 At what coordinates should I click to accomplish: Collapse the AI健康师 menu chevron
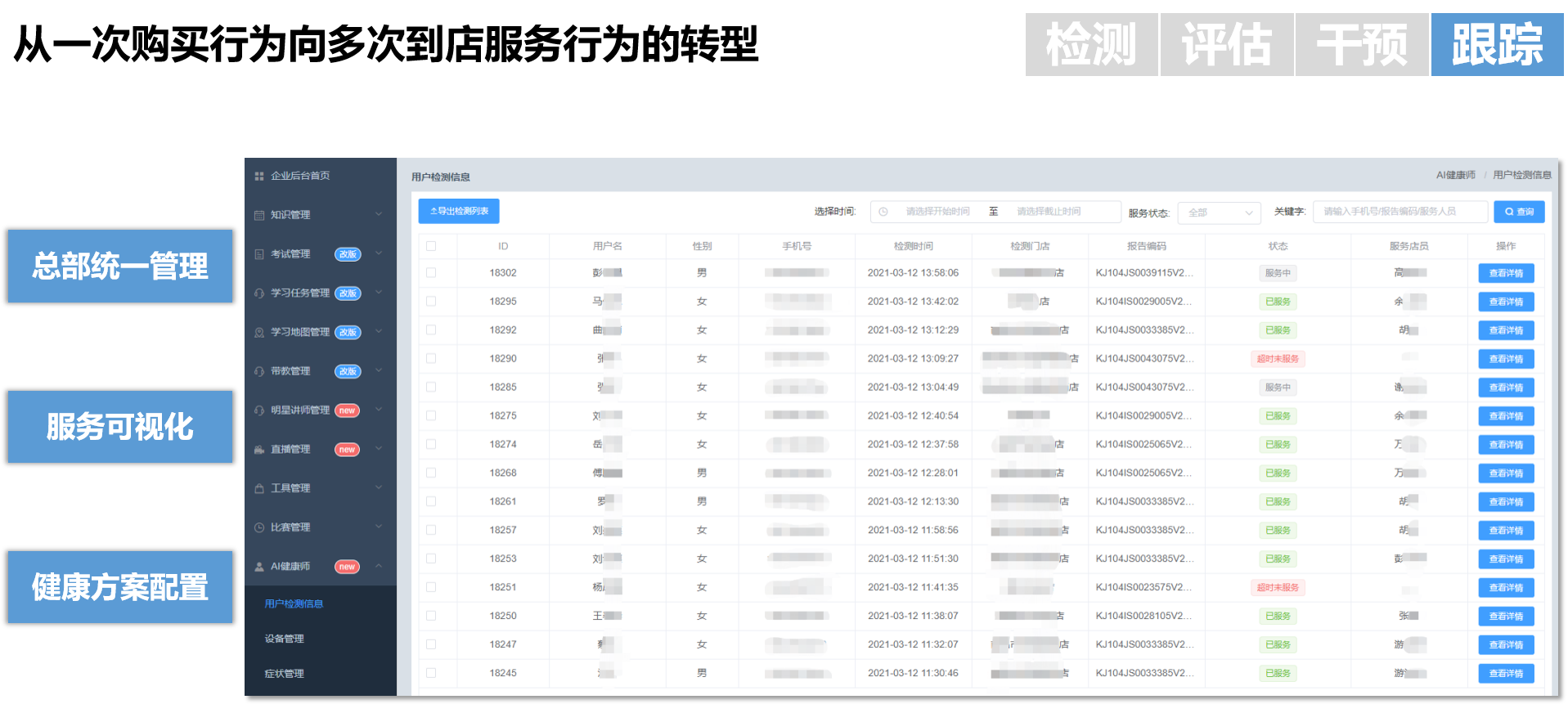(379, 566)
